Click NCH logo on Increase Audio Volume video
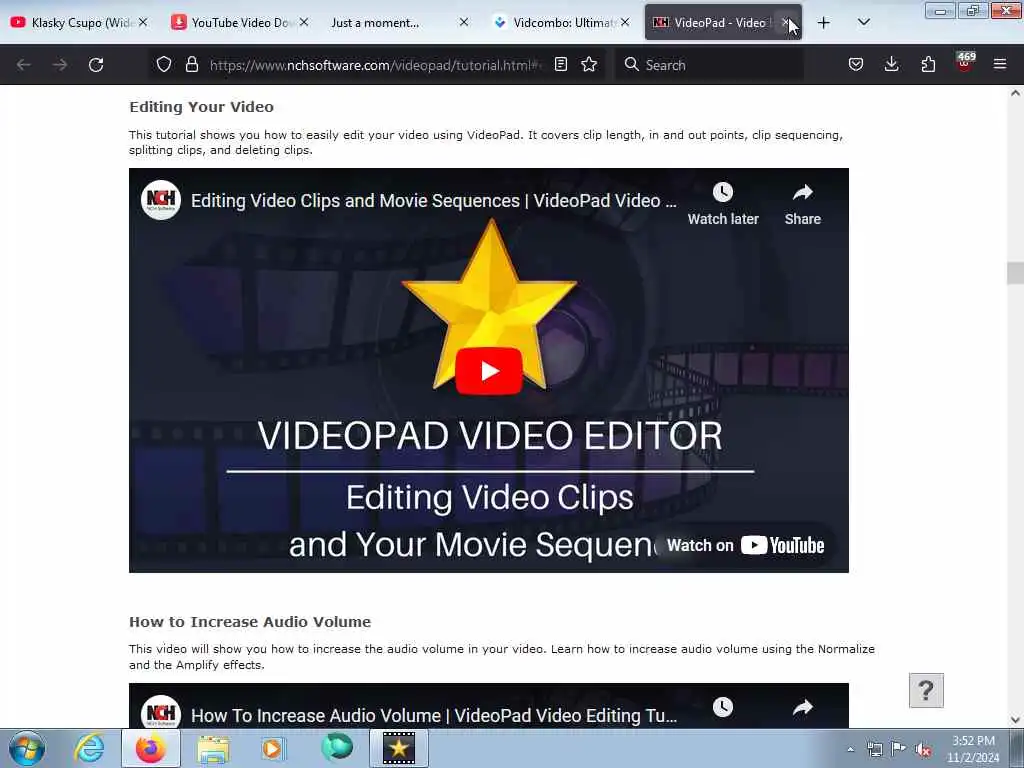1024x768 pixels. click(x=161, y=713)
